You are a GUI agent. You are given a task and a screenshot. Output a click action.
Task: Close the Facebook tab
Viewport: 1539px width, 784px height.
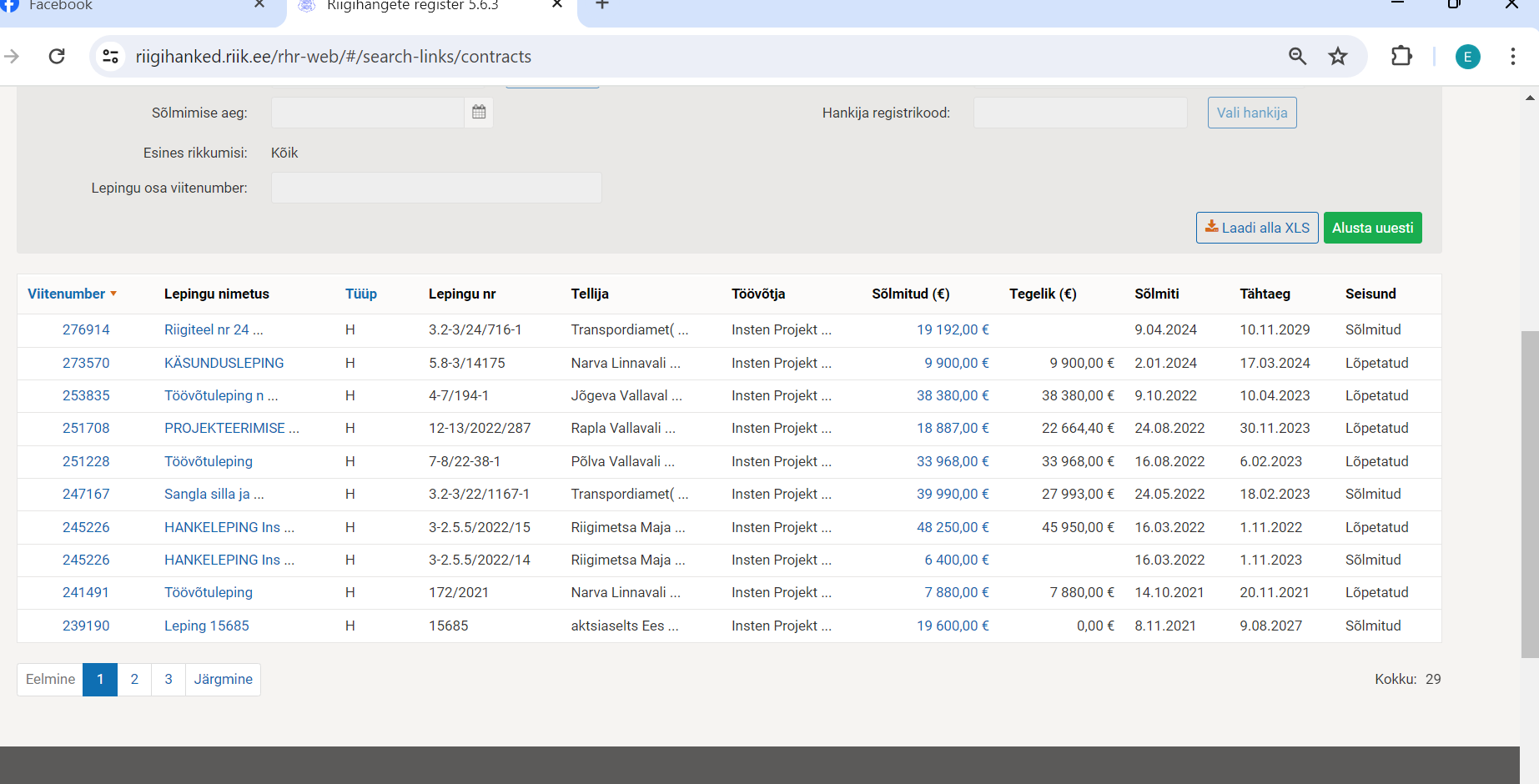(x=259, y=5)
